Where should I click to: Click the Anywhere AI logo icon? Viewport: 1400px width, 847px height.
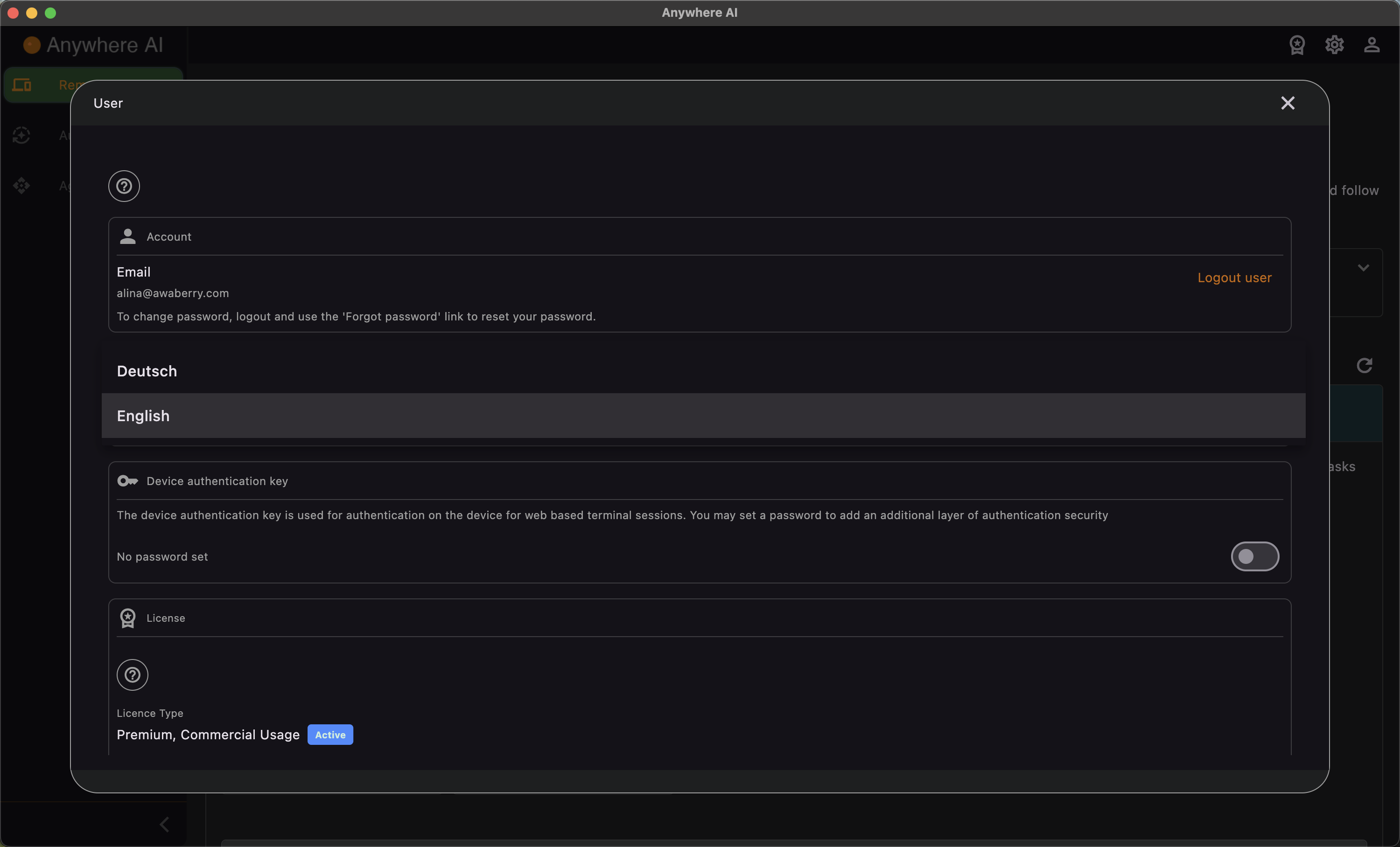coord(32,45)
